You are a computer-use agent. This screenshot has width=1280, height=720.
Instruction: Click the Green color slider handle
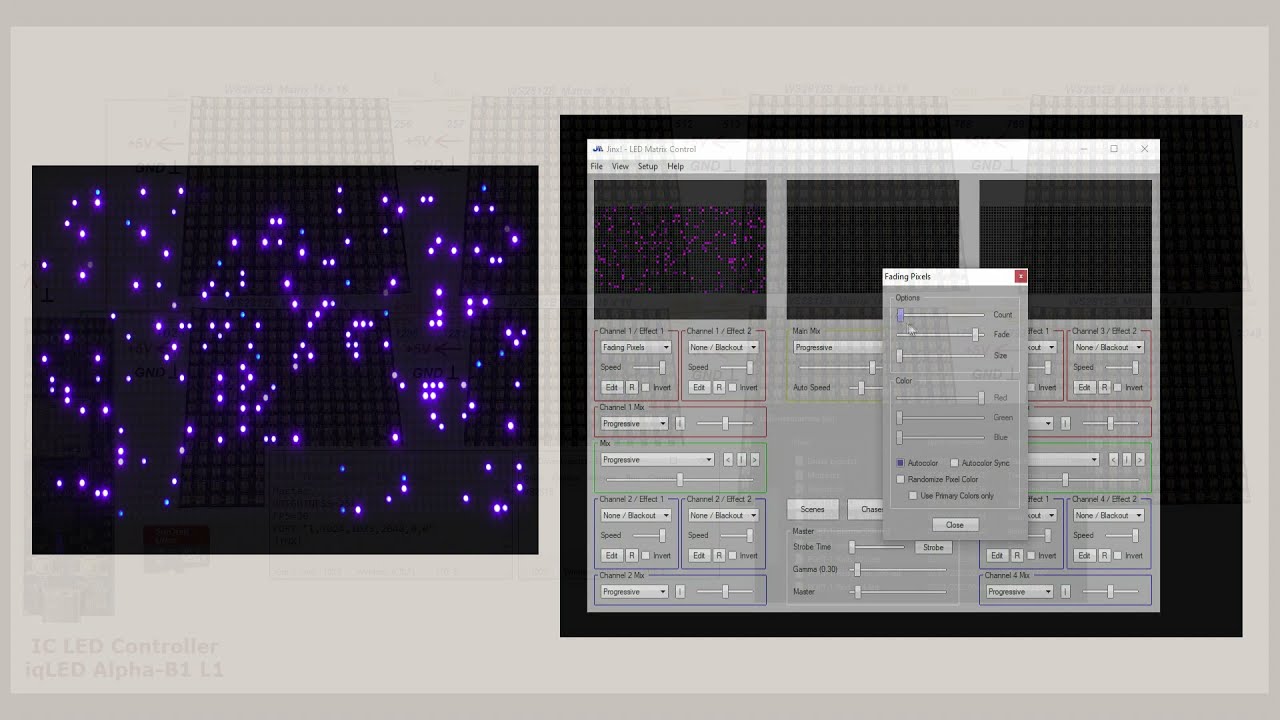pos(899,418)
